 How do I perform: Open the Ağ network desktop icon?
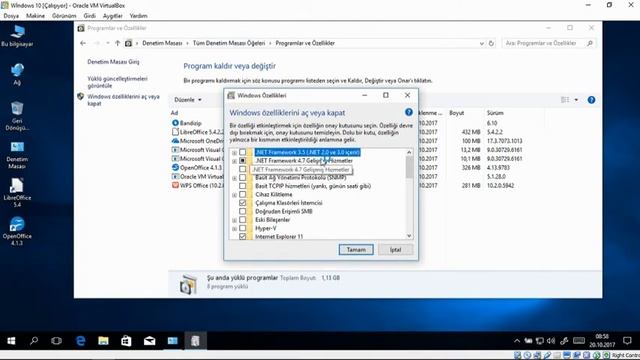pos(17,74)
